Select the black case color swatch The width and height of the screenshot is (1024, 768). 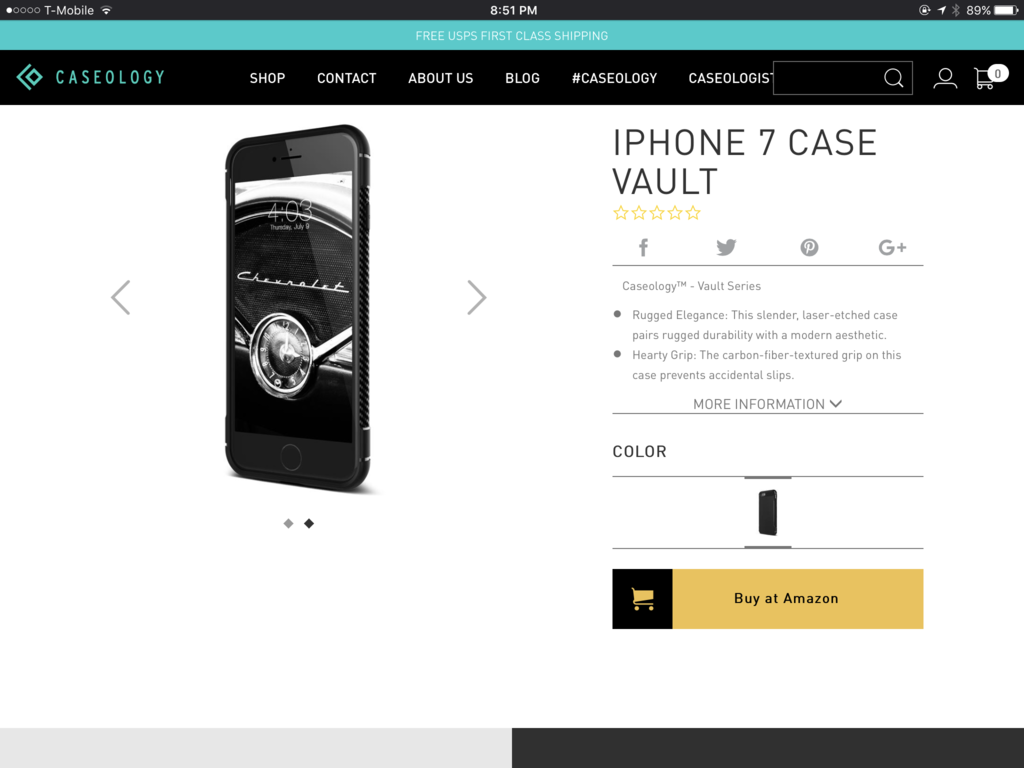[768, 513]
